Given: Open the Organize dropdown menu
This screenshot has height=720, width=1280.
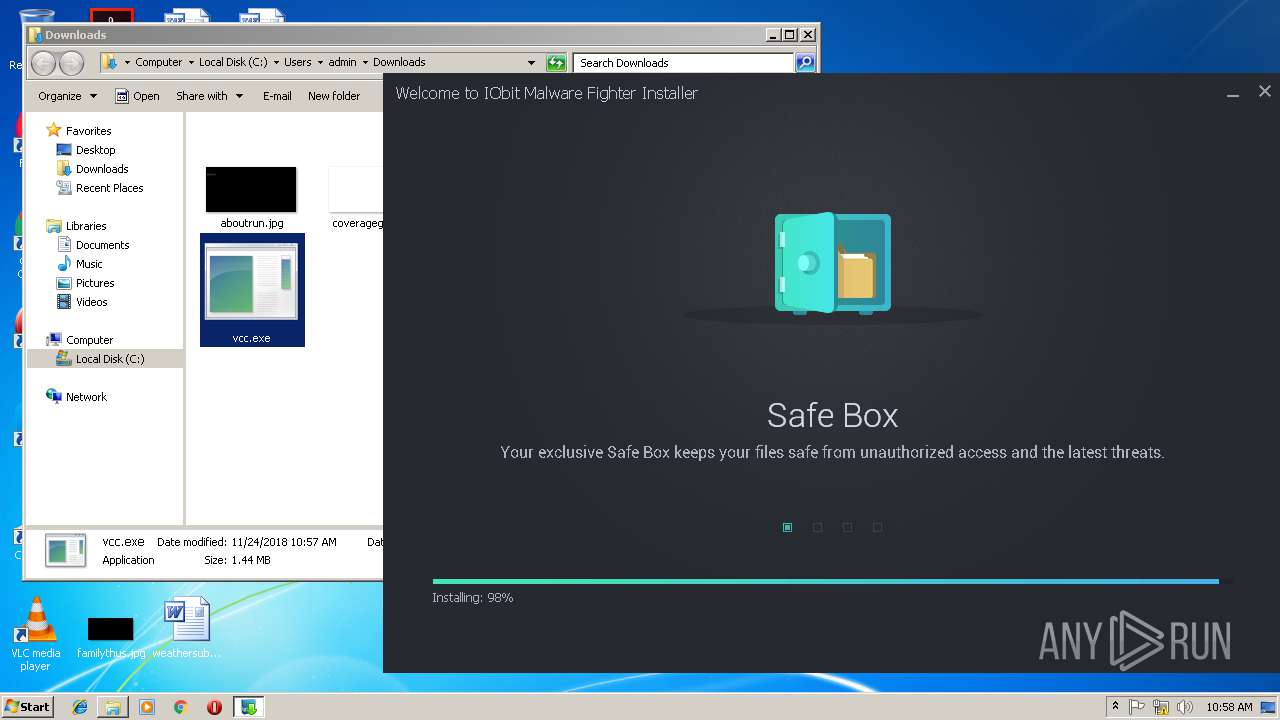Looking at the screenshot, I should click(x=68, y=96).
